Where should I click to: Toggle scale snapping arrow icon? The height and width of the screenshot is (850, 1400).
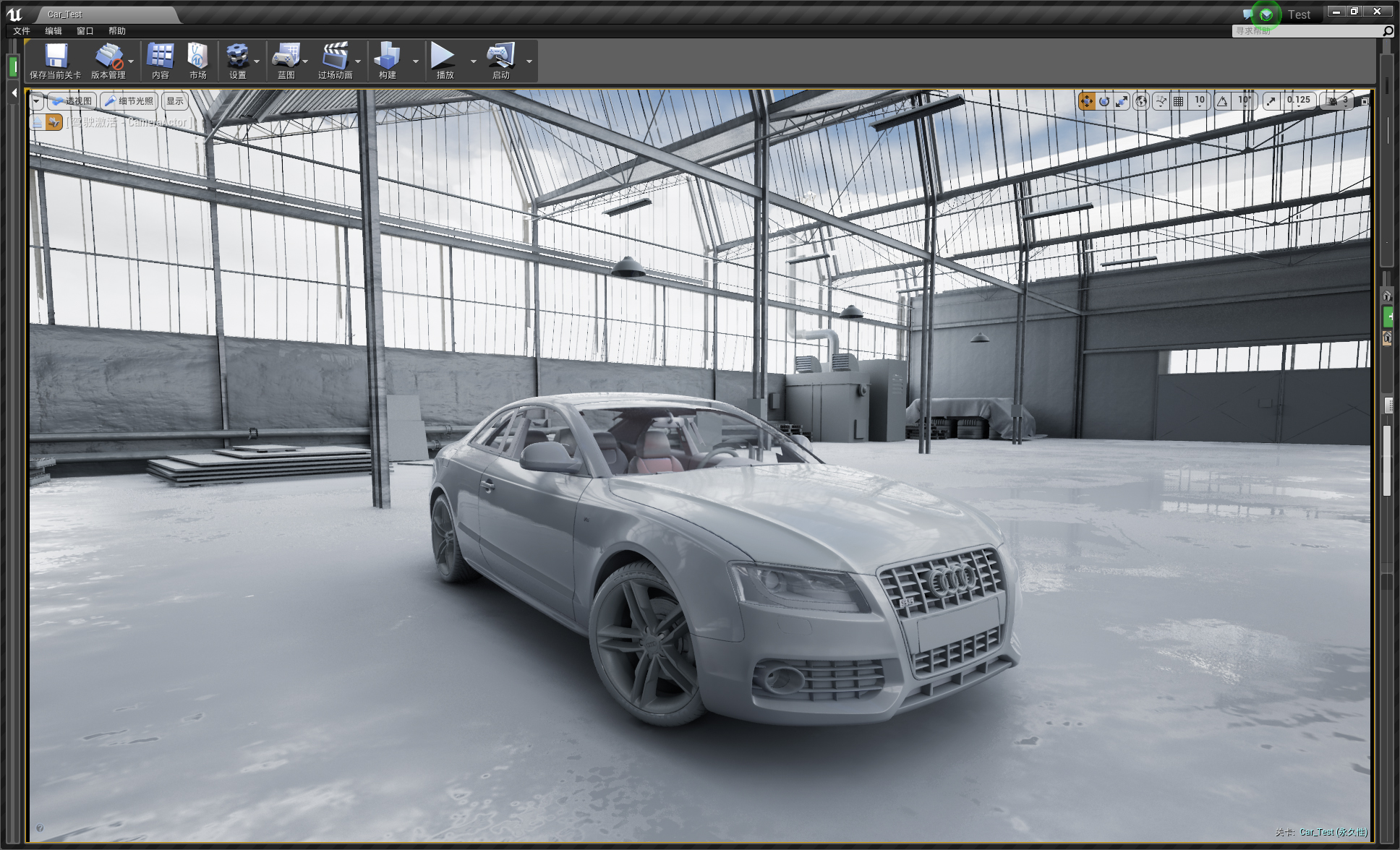(x=1271, y=101)
